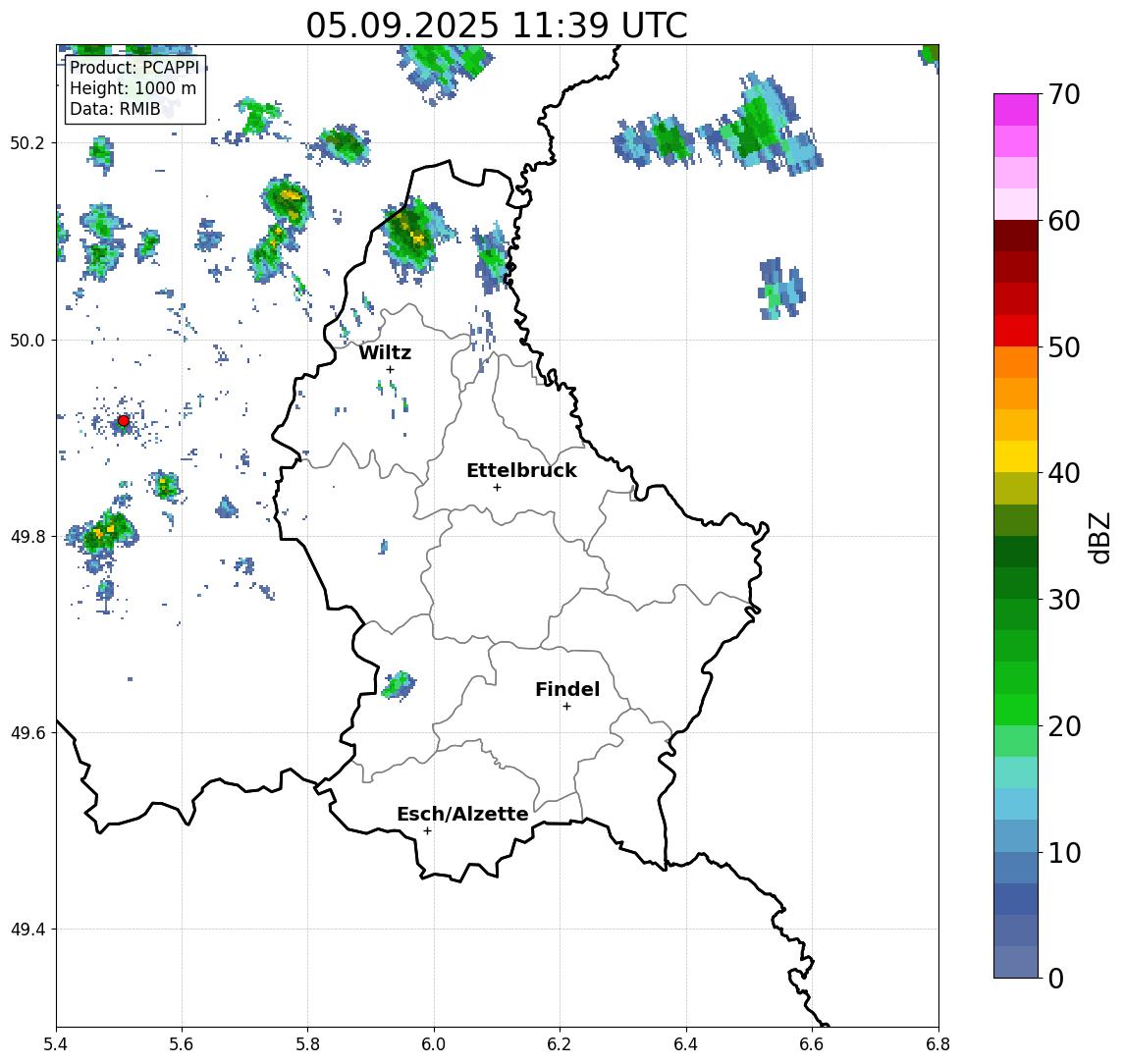Click the colorbar tick label 10

(1064, 852)
